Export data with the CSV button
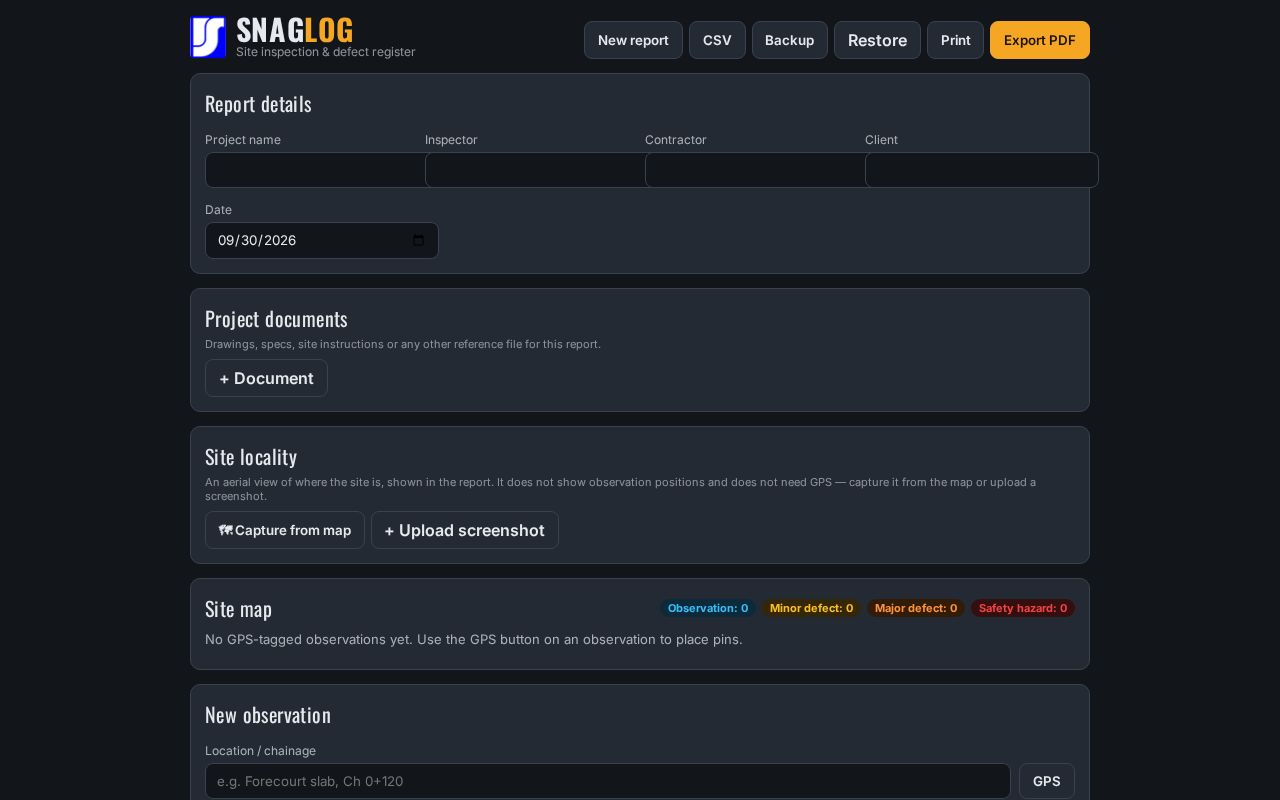This screenshot has width=1280, height=800. tap(717, 40)
